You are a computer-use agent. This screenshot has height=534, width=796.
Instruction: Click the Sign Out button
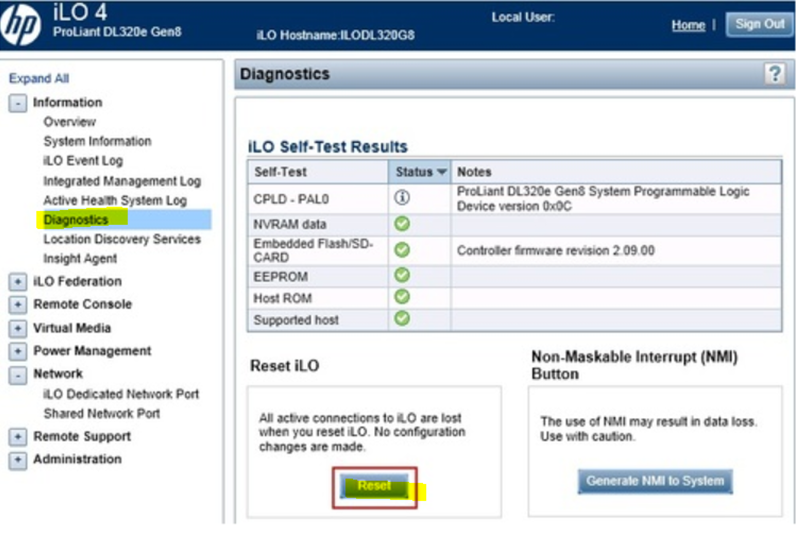[759, 24]
